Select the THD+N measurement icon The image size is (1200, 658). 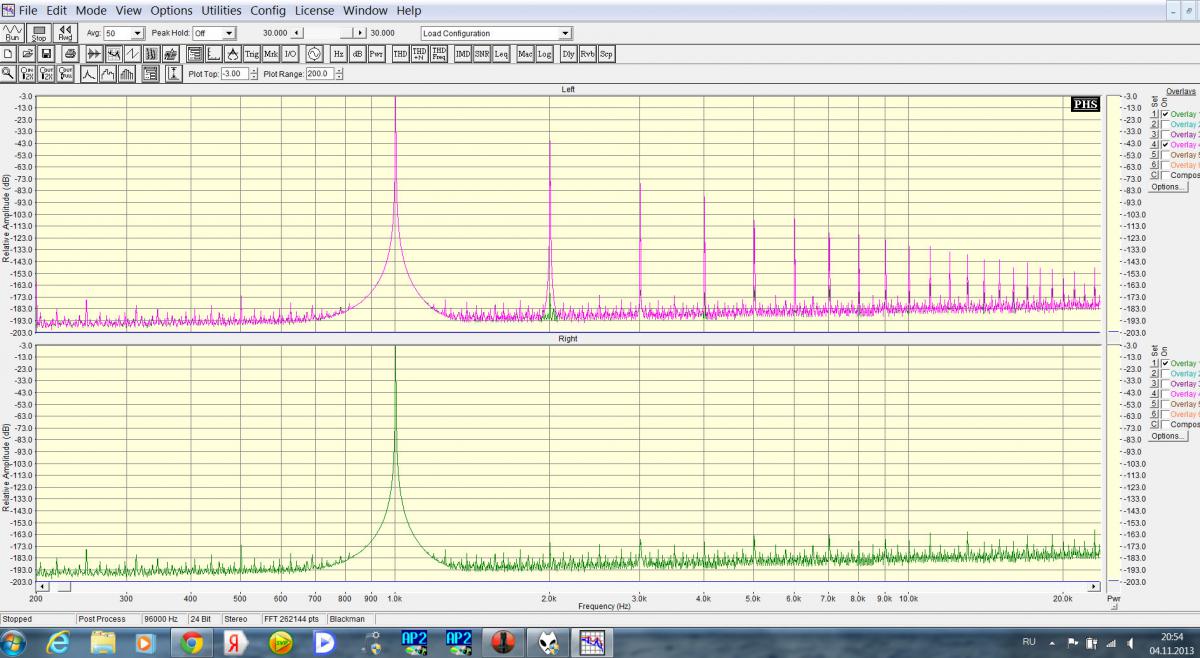tap(419, 54)
